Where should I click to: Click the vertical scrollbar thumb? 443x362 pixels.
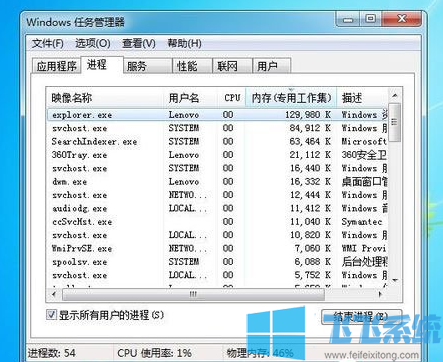395,122
